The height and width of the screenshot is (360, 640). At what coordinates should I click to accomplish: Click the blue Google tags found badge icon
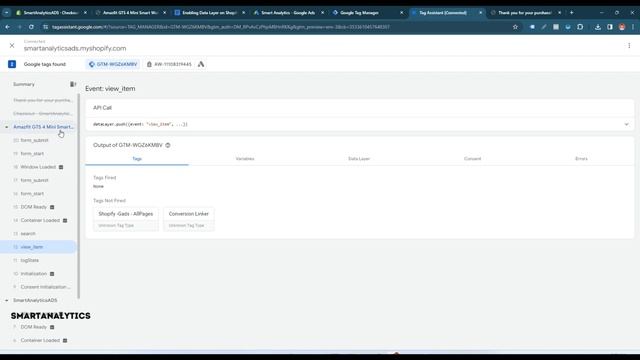tap(12, 64)
